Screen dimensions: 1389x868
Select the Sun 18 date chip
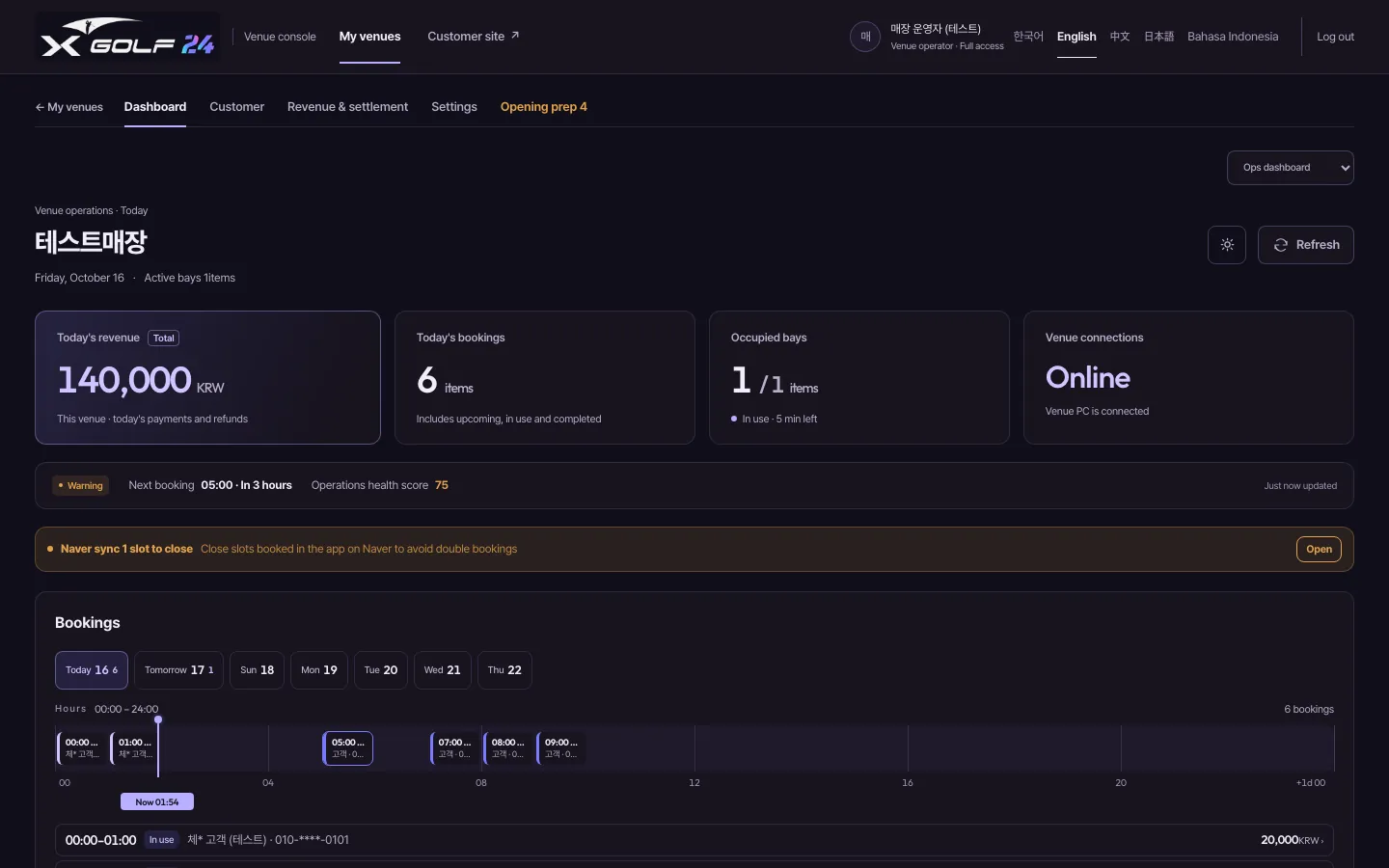(257, 670)
